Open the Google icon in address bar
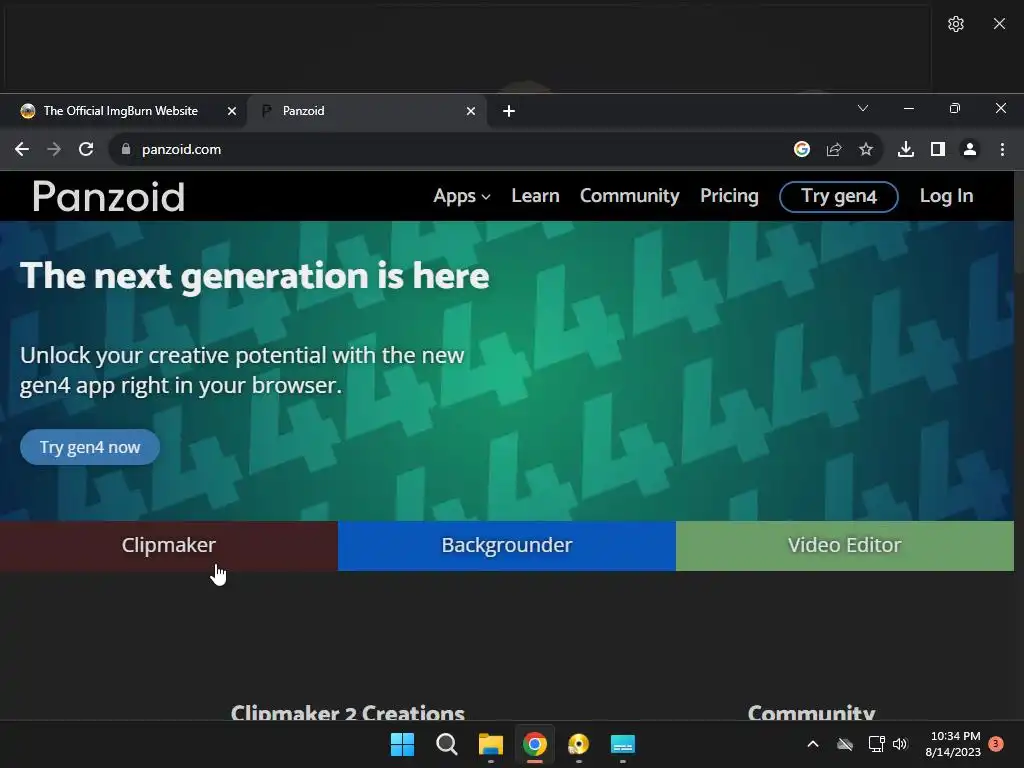 (x=802, y=150)
